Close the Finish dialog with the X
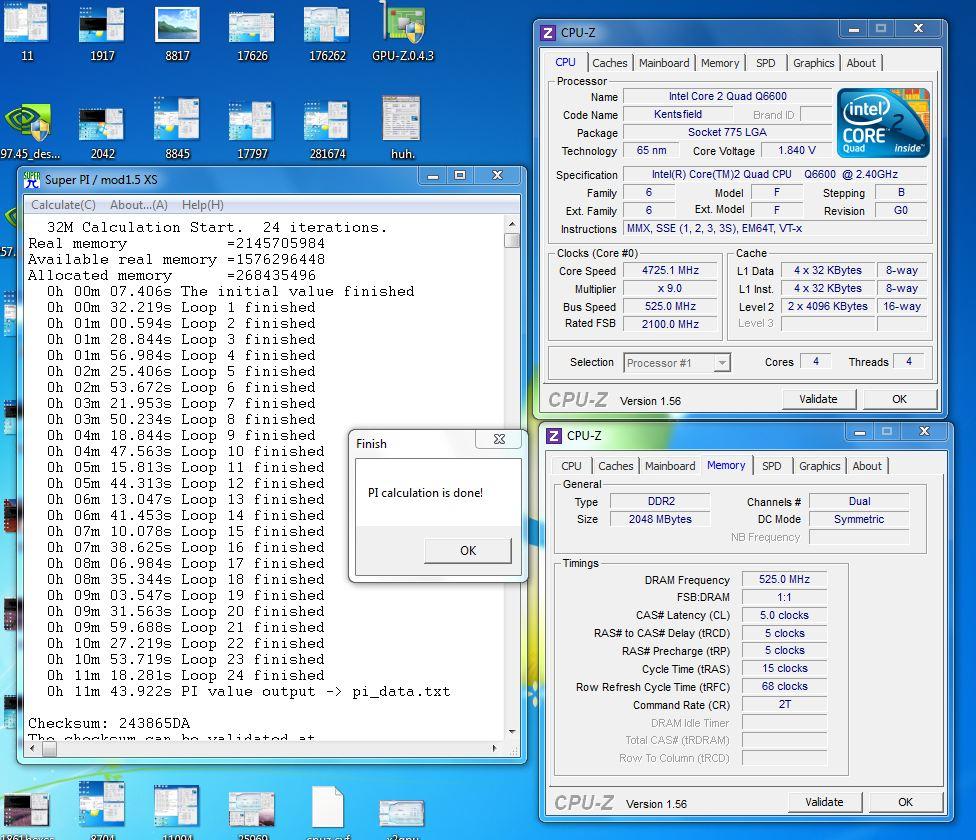 coord(499,439)
